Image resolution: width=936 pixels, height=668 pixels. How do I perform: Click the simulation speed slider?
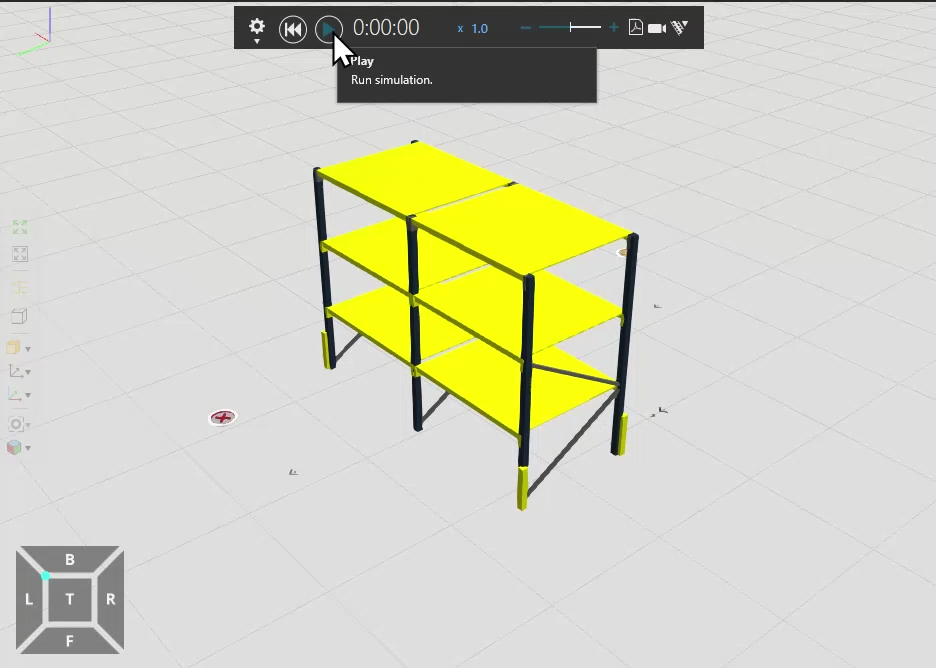[570, 27]
